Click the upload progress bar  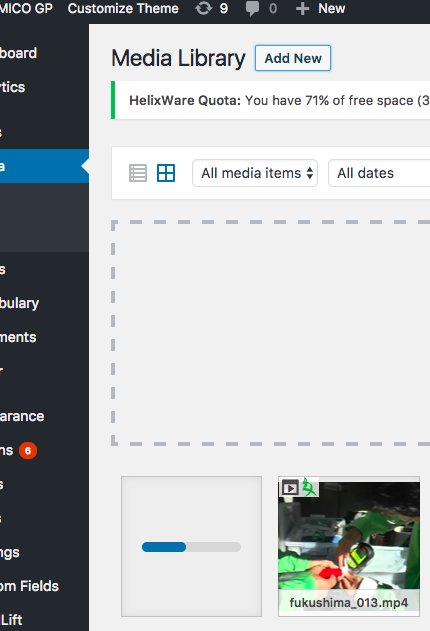(x=191, y=547)
